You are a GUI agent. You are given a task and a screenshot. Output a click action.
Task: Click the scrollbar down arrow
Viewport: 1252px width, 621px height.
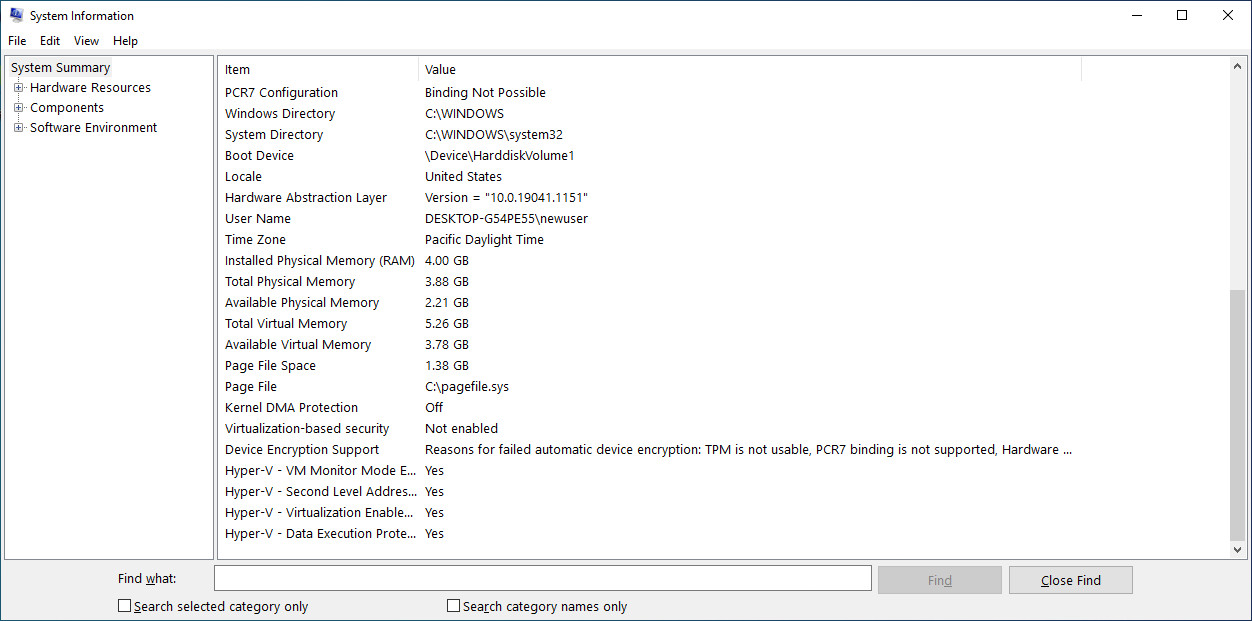(x=1238, y=550)
